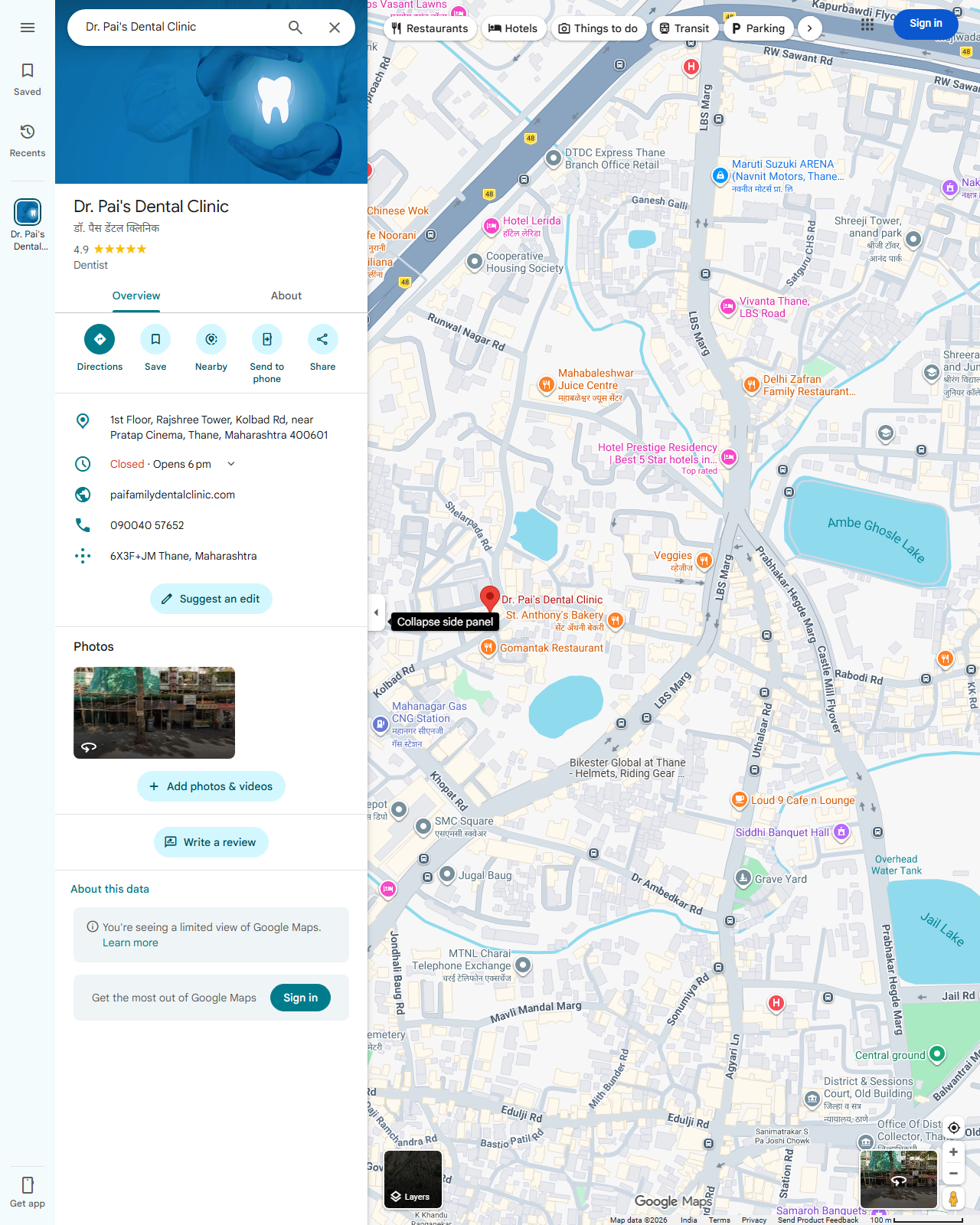Click the Street View pegman icon
The height and width of the screenshot is (1225, 980).
coord(954,1199)
